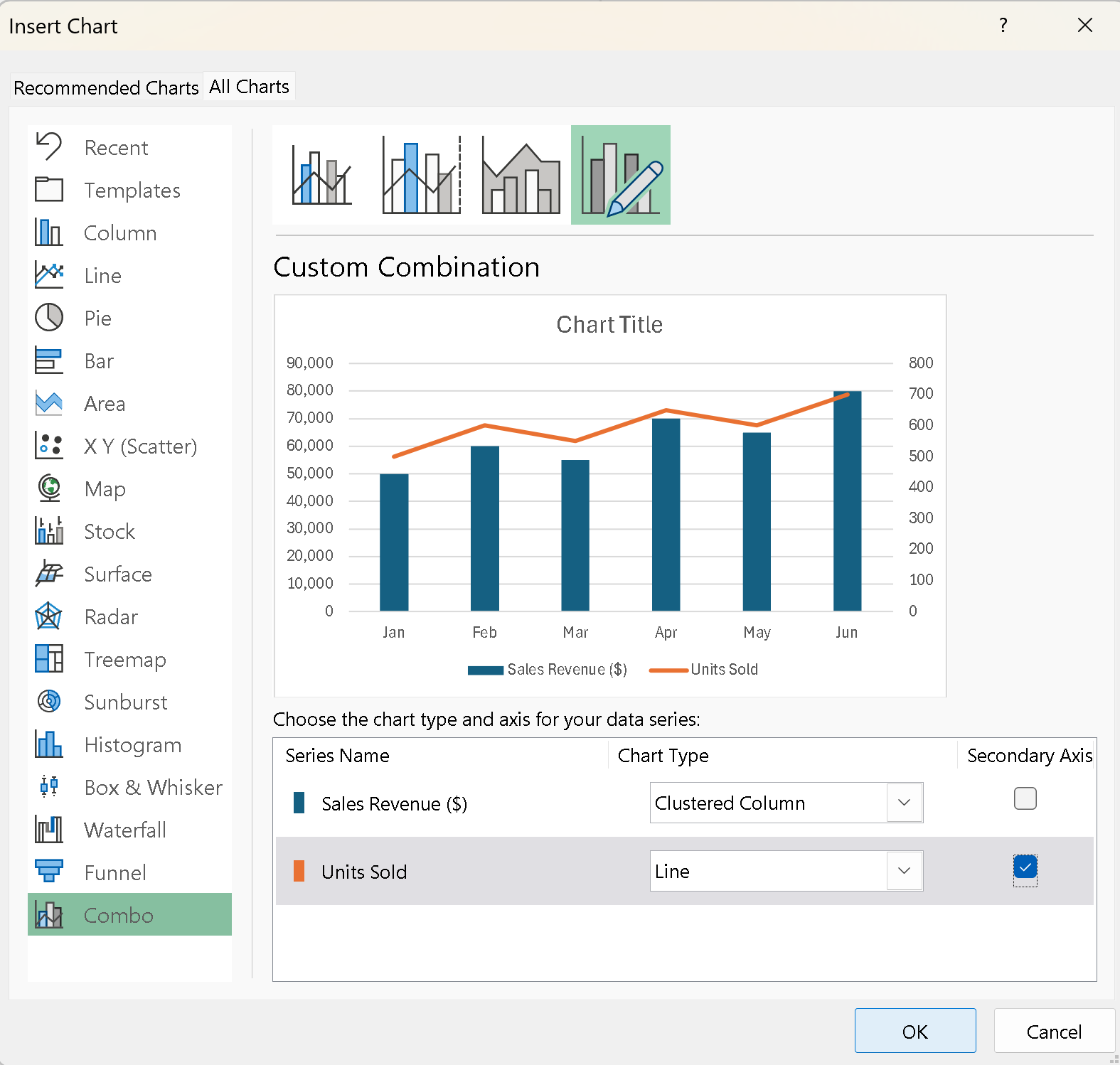Open chart type dropdown for Sales Revenue
The height and width of the screenshot is (1065, 1120).
click(x=904, y=803)
